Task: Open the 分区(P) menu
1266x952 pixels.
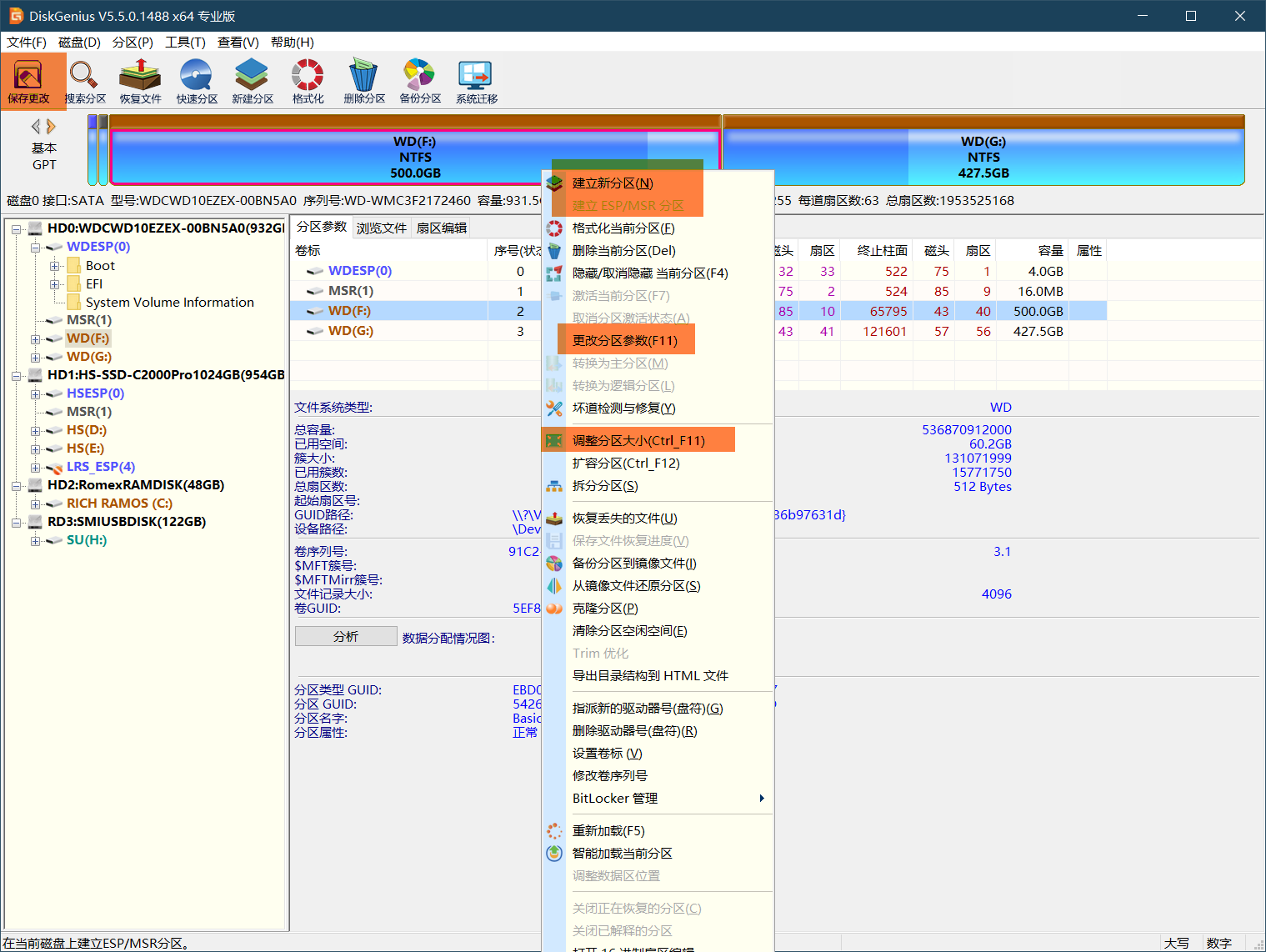Action: click(133, 43)
